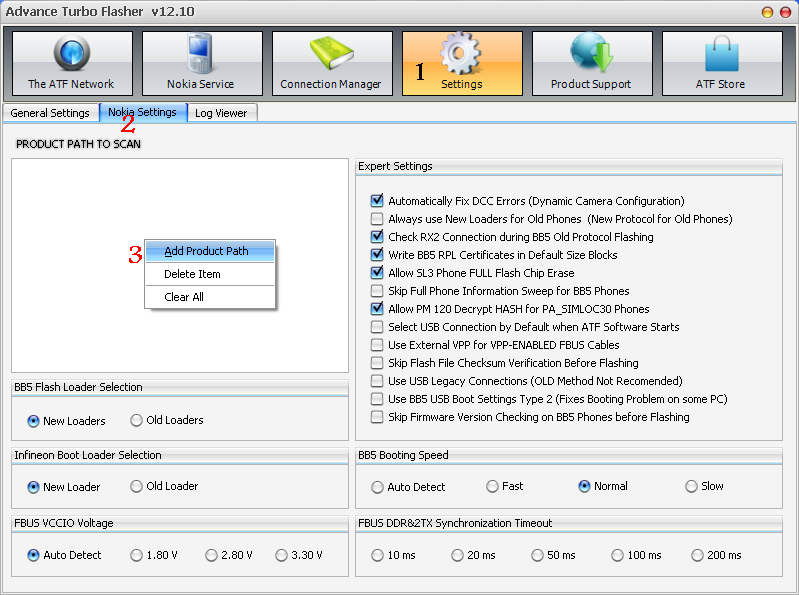Select FBUS VCCIO Auto Detect voltage
Viewport: 799px width, 595px height.
pyautogui.click(x=33, y=555)
